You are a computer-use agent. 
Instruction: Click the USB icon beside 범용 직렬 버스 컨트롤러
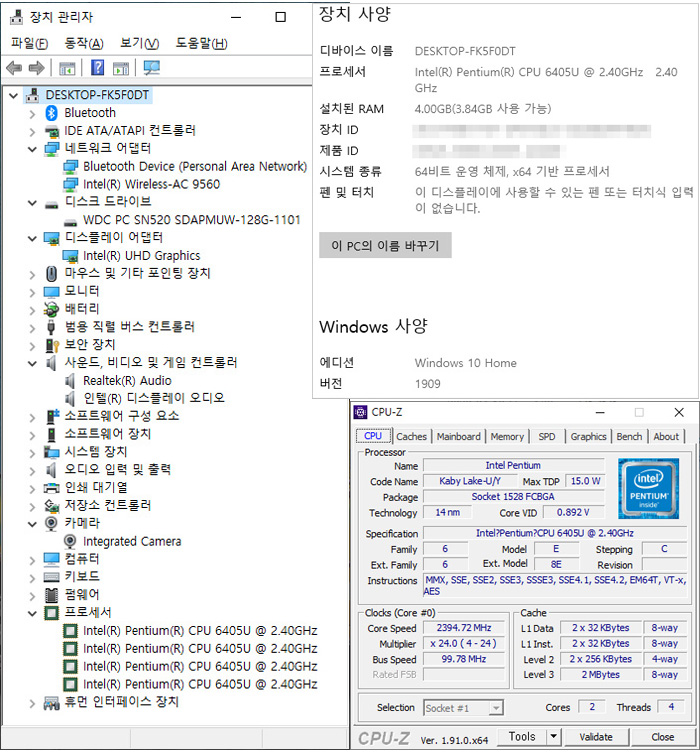coord(51,327)
